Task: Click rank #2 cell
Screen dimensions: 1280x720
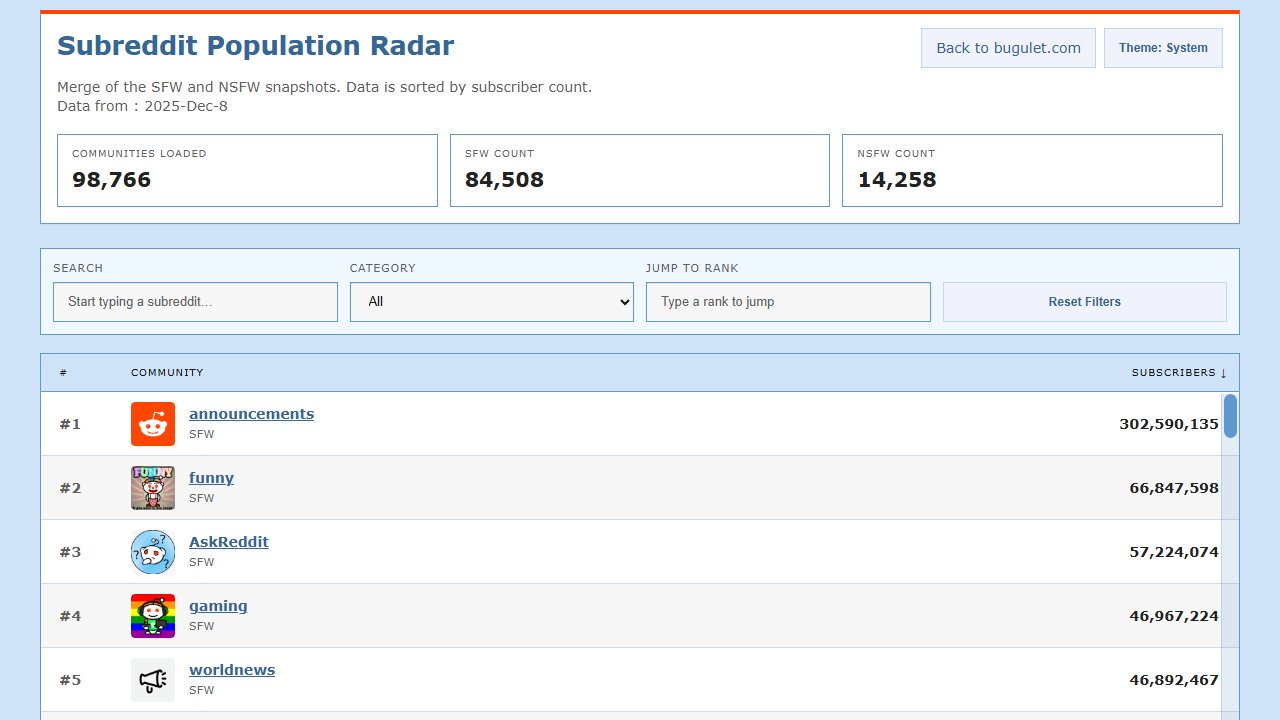Action: (70, 488)
